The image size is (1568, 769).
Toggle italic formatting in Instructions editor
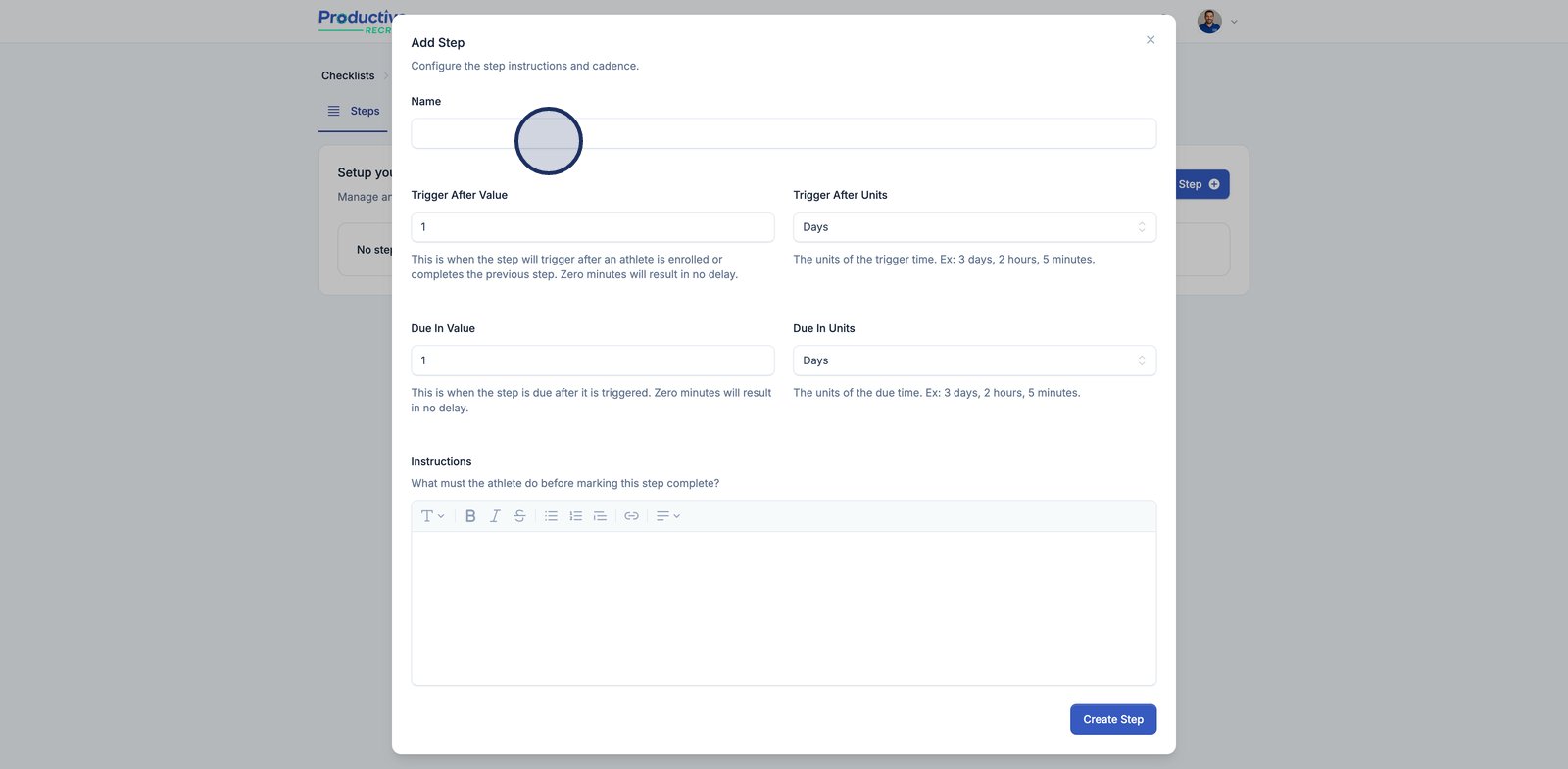coord(495,516)
